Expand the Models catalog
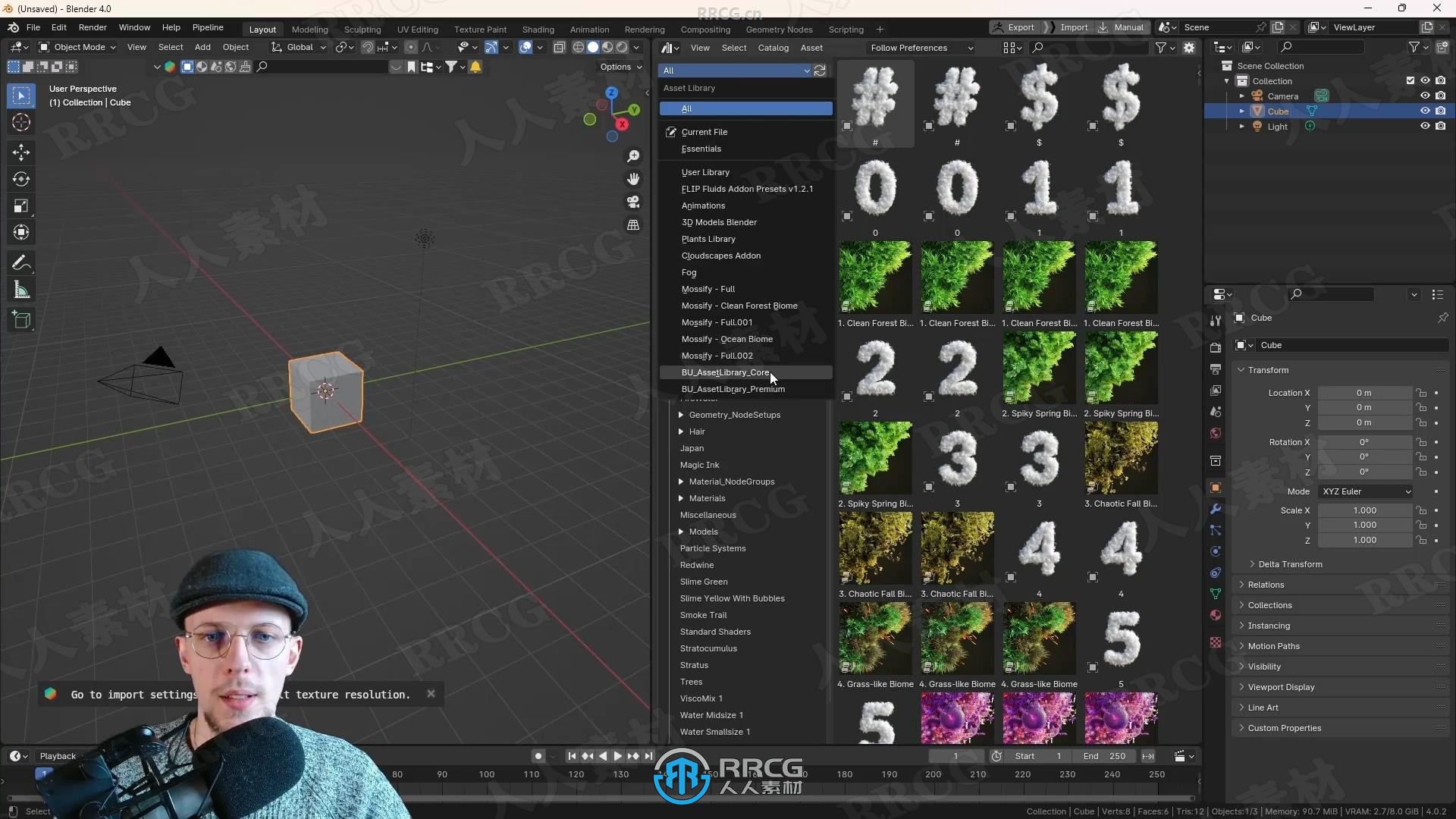 [x=681, y=532]
